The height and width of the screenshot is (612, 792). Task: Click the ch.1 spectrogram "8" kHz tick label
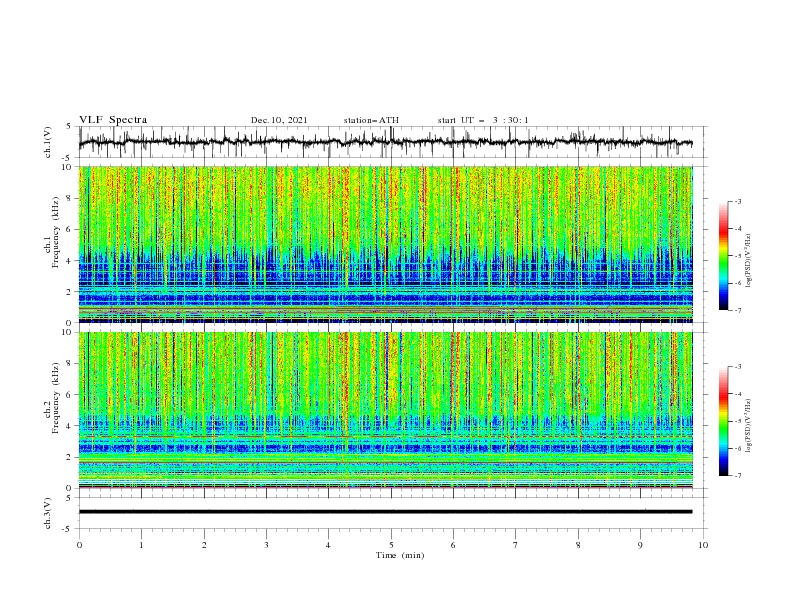click(70, 198)
